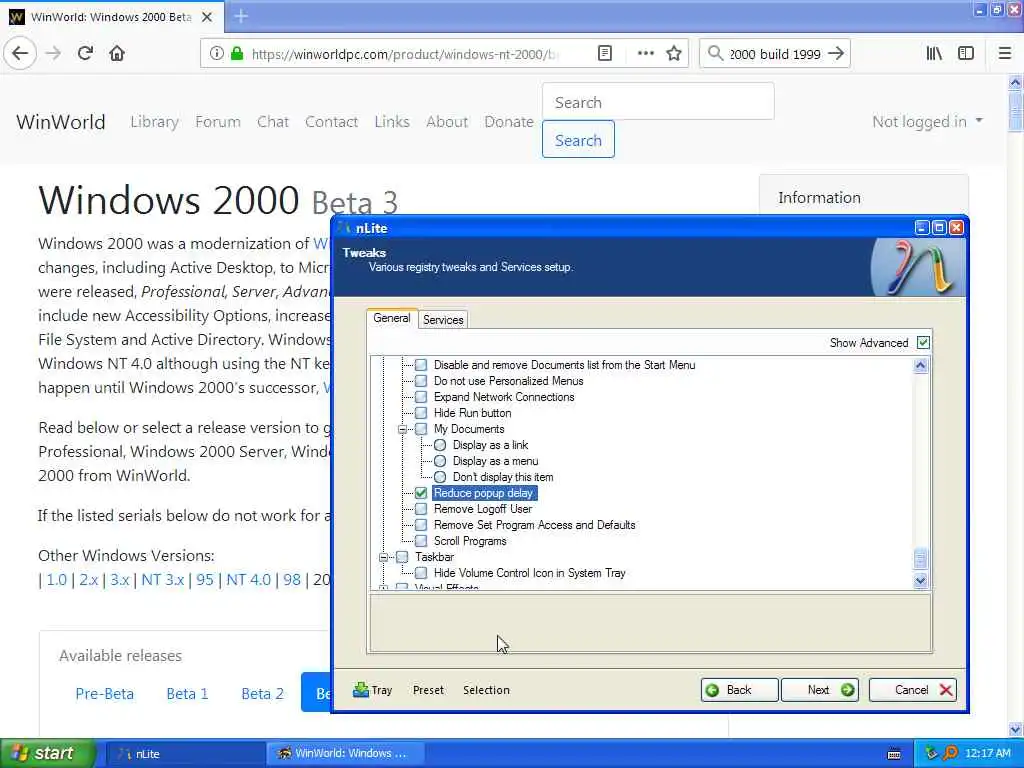Switch to nLite taskbar button
The height and width of the screenshot is (768, 1024).
pos(185,754)
